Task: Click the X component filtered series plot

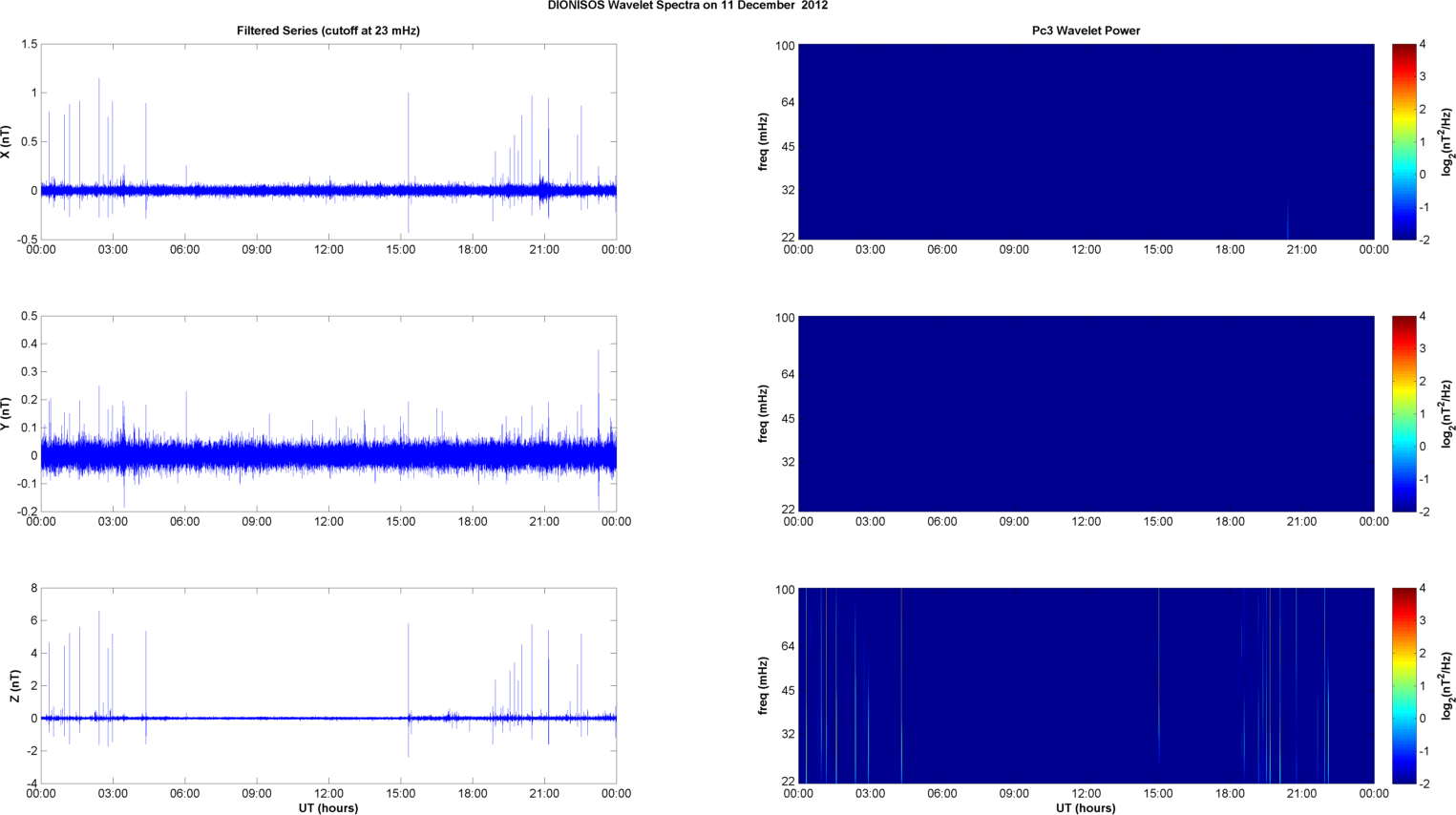Action: pos(328,141)
